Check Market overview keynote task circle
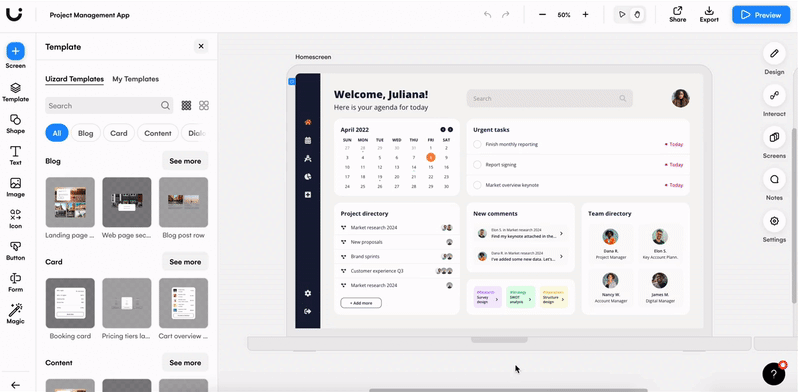Screen dimensions: 798x392 click(477, 185)
